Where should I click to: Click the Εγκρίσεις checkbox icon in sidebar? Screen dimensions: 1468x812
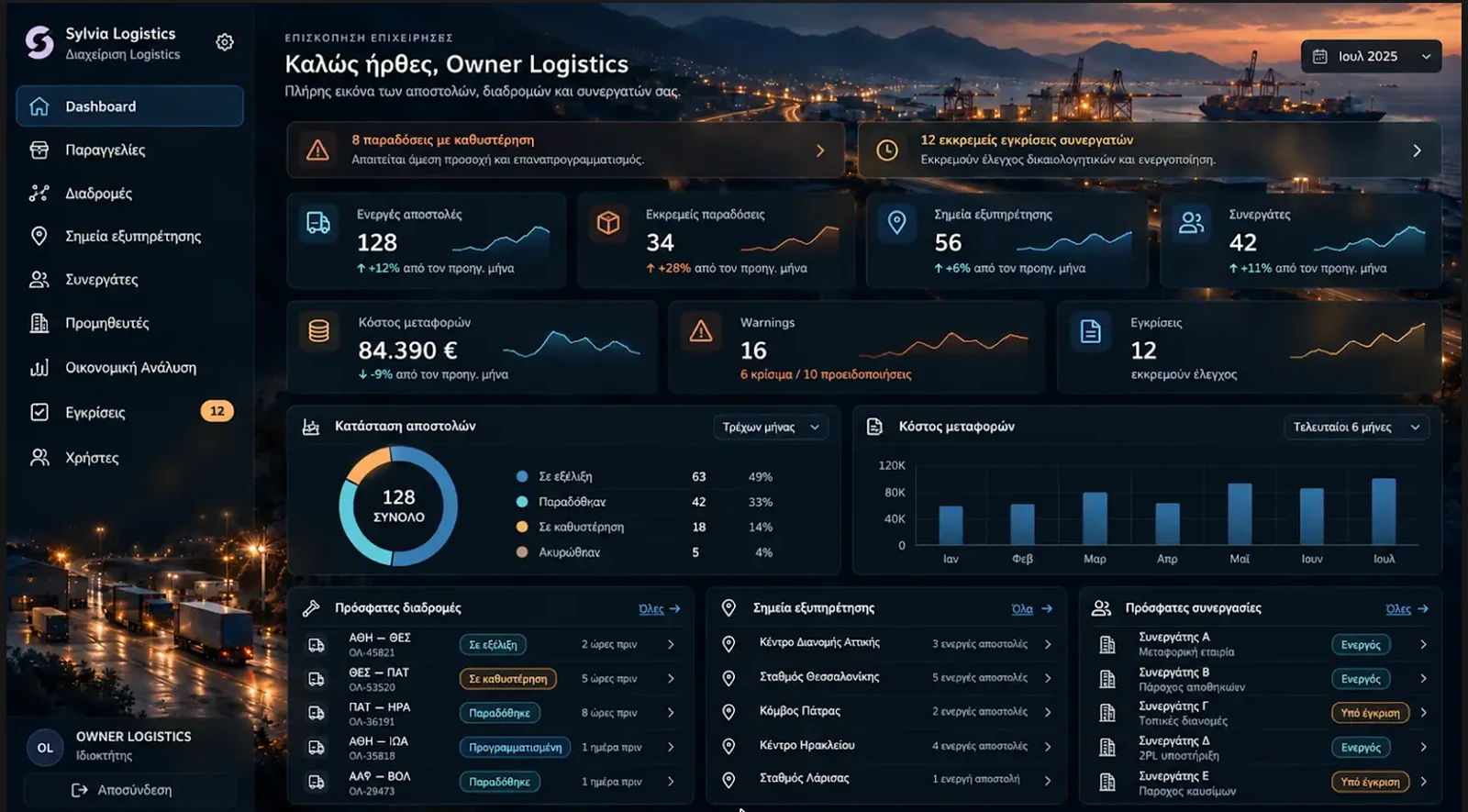pos(39,412)
